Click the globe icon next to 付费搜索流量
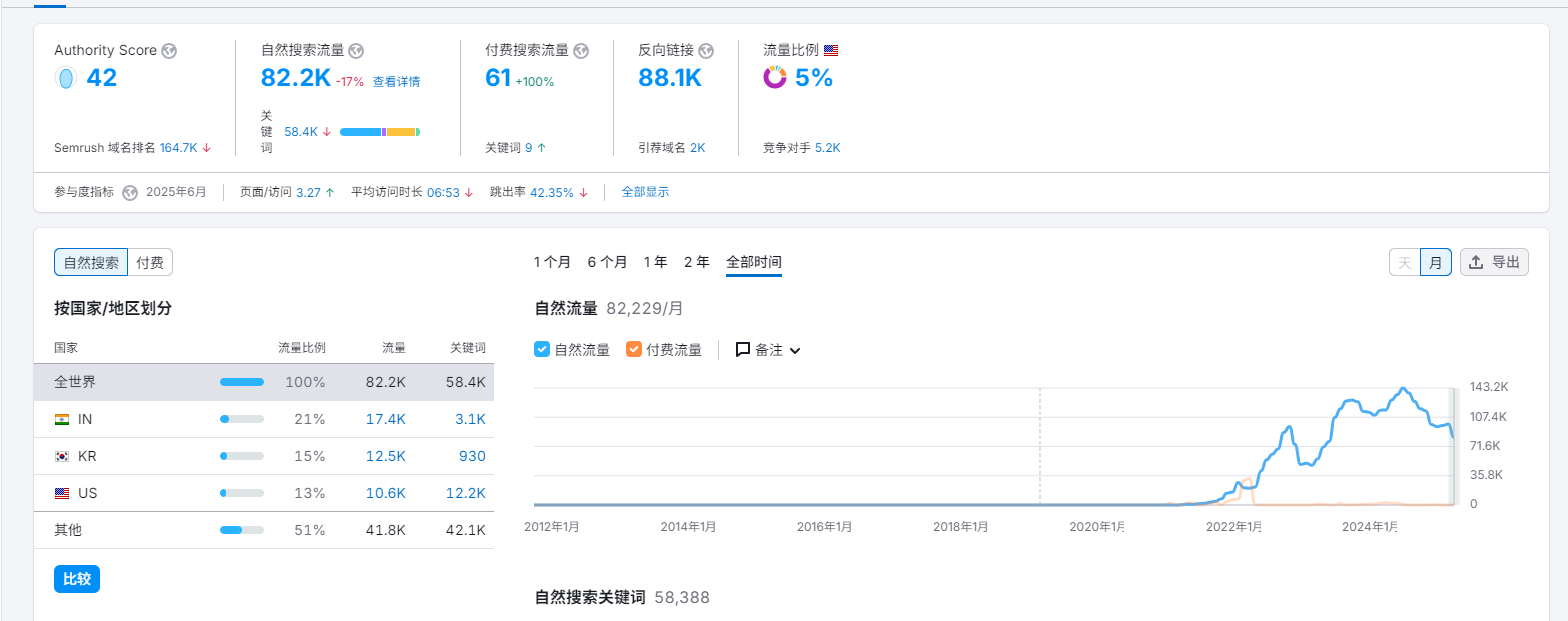This screenshot has width=1568, height=621. [x=581, y=51]
